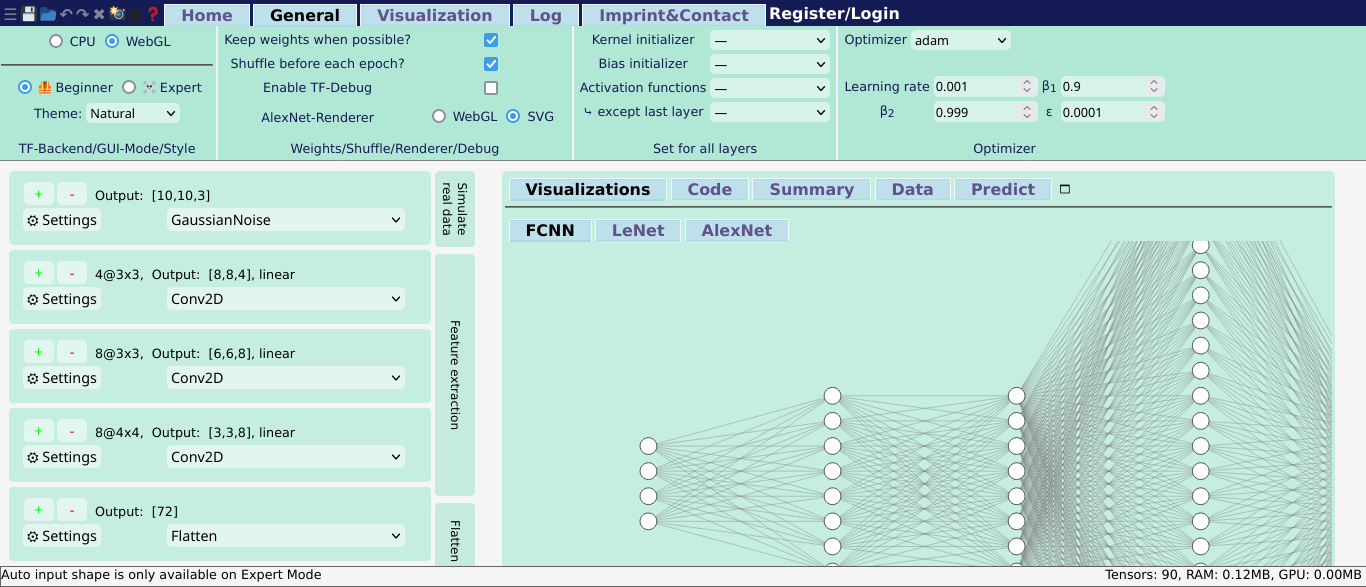Open the GaussianNoise layer type dropdown
This screenshot has width=1366, height=587.
point(286,220)
